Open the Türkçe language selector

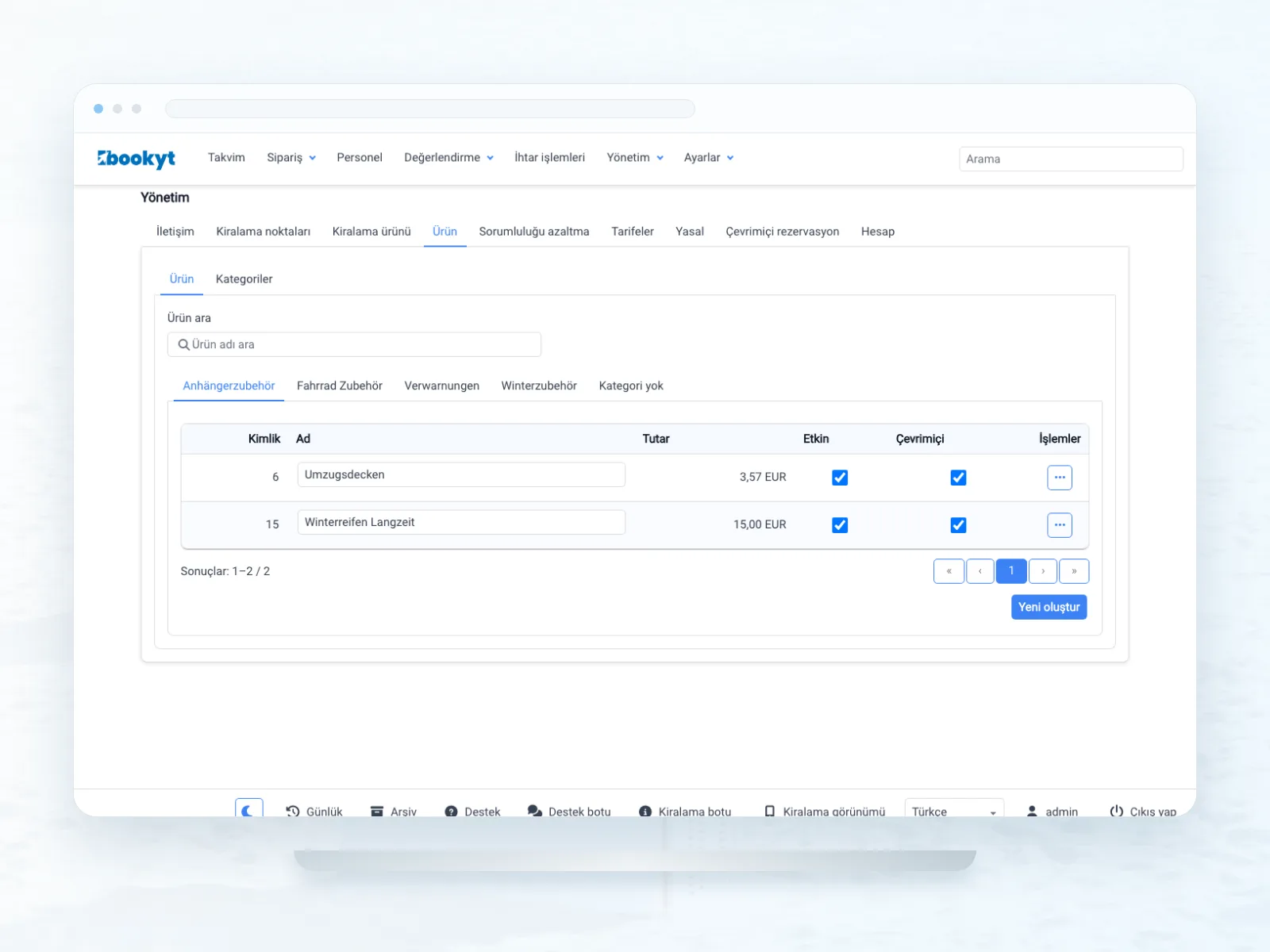tap(954, 809)
